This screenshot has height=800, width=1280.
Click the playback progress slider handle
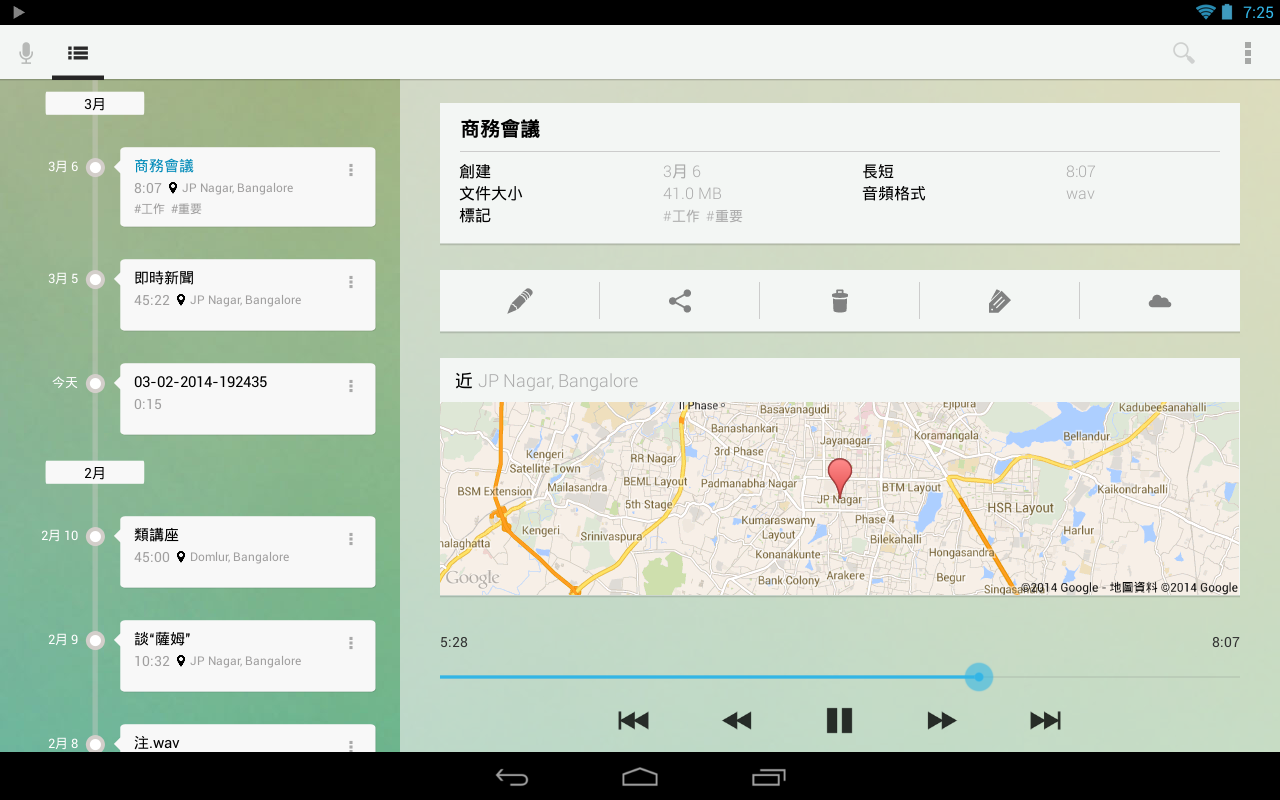pos(978,677)
